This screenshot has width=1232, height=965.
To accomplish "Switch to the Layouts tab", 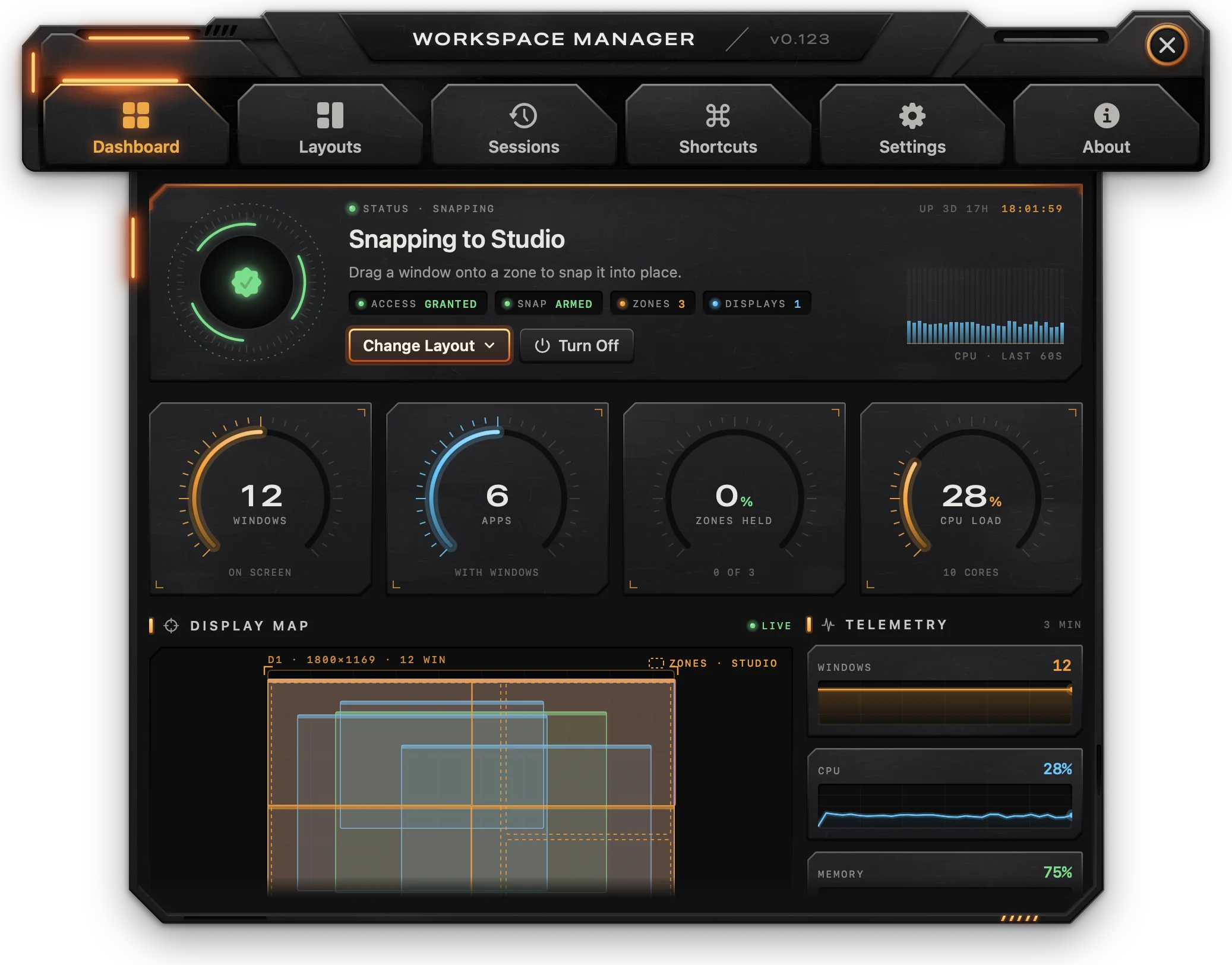I will pyautogui.click(x=330, y=126).
